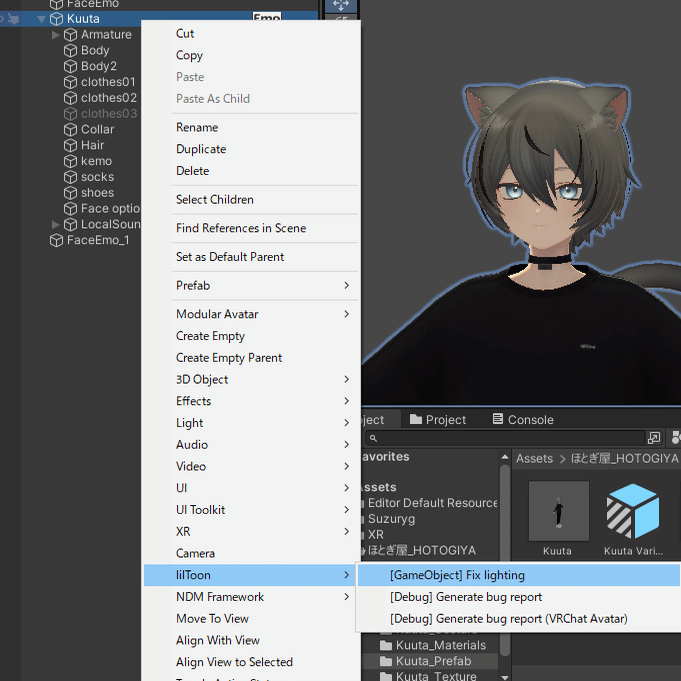Expand the LocalSound node
The height and width of the screenshot is (681, 681).
click(x=55, y=225)
